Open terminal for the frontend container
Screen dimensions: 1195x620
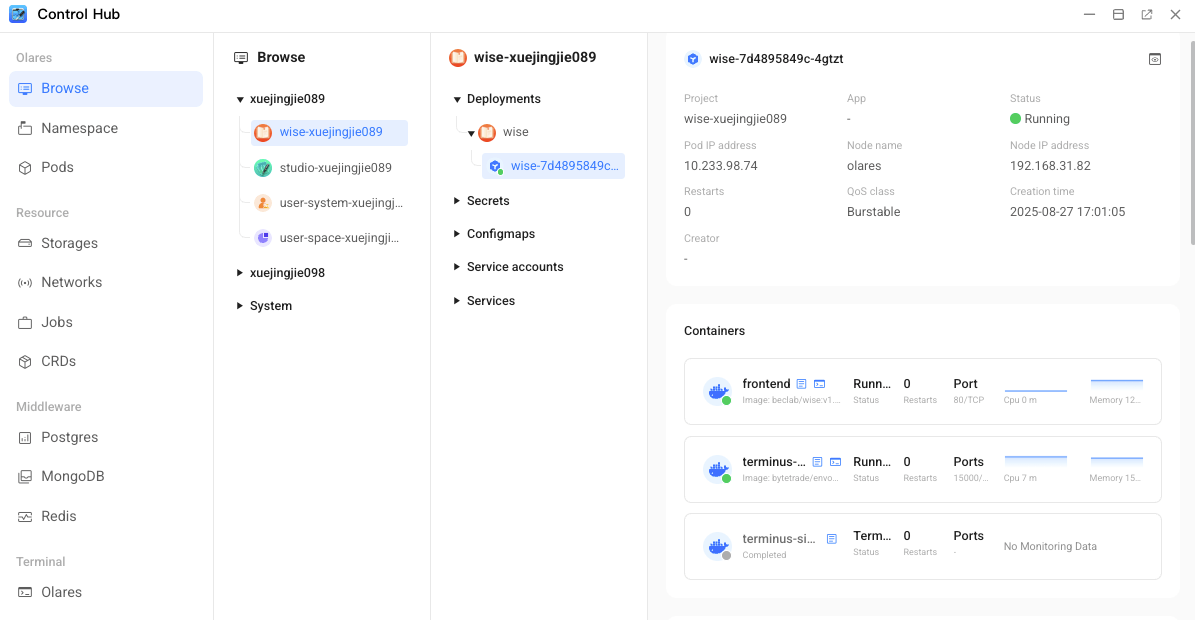coord(819,384)
